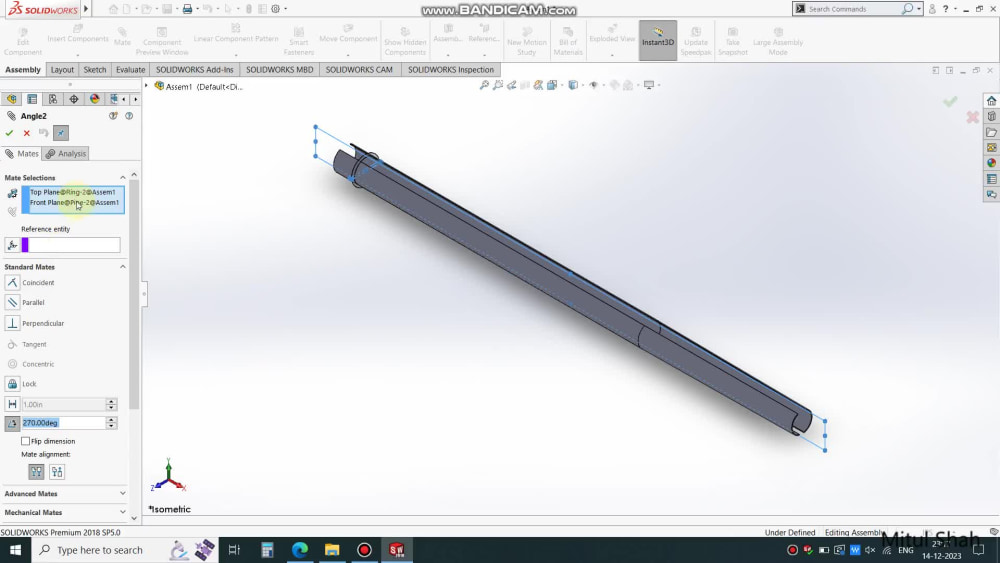Viewport: 1000px width, 563px height.
Task: Expand the Assem1 flyout tree arrow
Action: 147,86
